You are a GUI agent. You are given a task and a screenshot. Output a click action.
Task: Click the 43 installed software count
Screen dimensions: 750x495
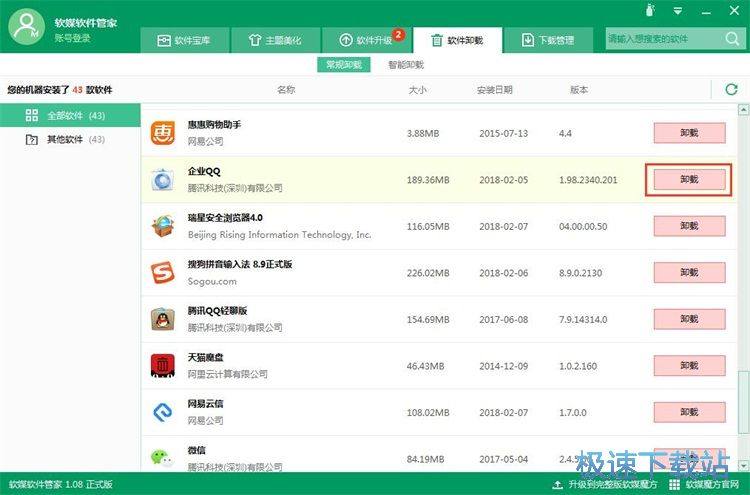(x=77, y=89)
